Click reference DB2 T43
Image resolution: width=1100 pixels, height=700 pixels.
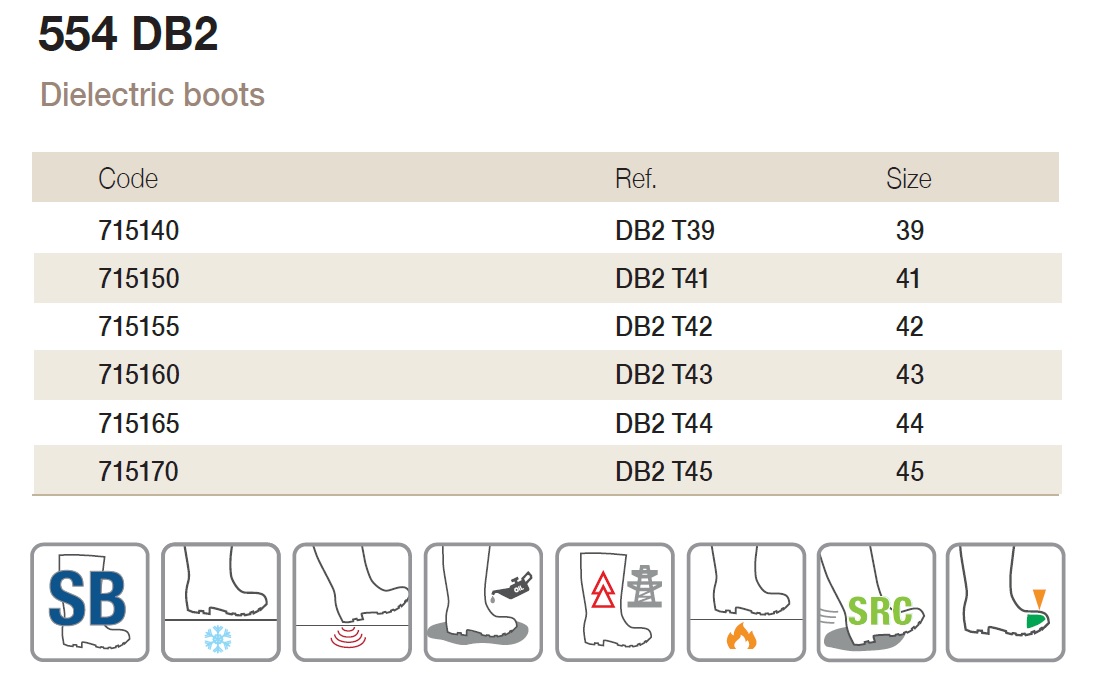664,375
